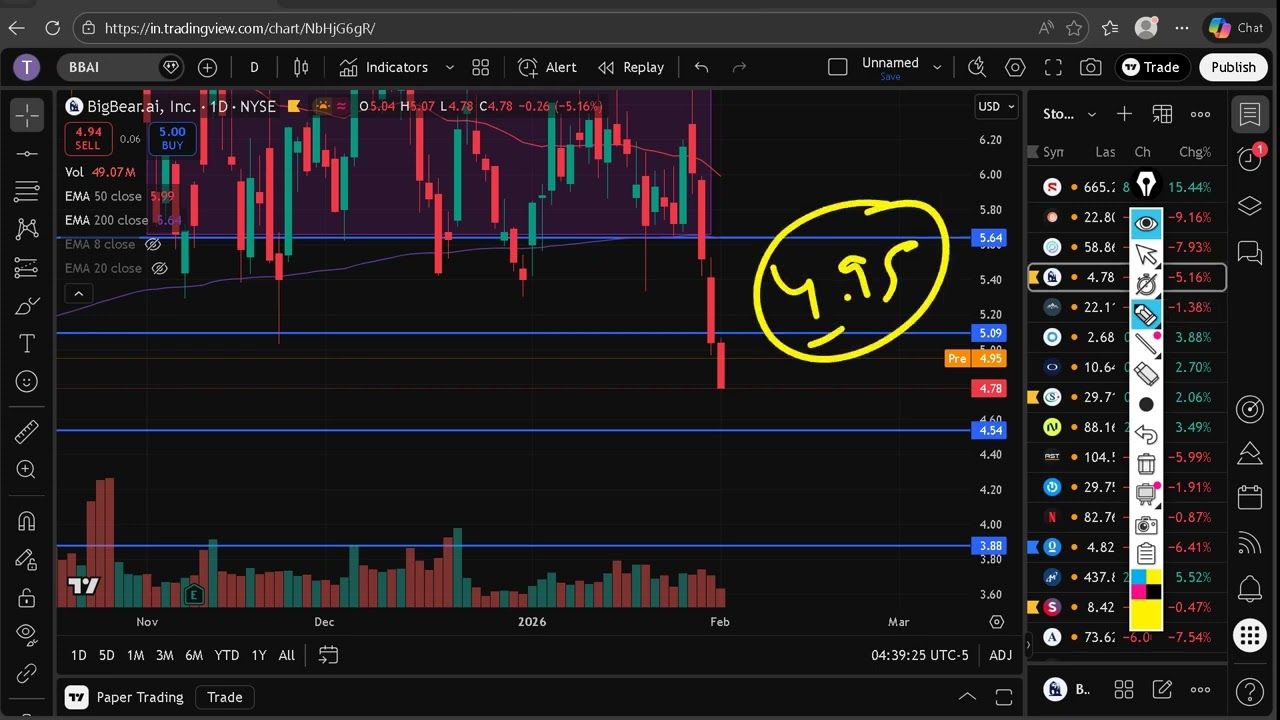Select the 5D date range
The width and height of the screenshot is (1280, 720).
click(106, 655)
